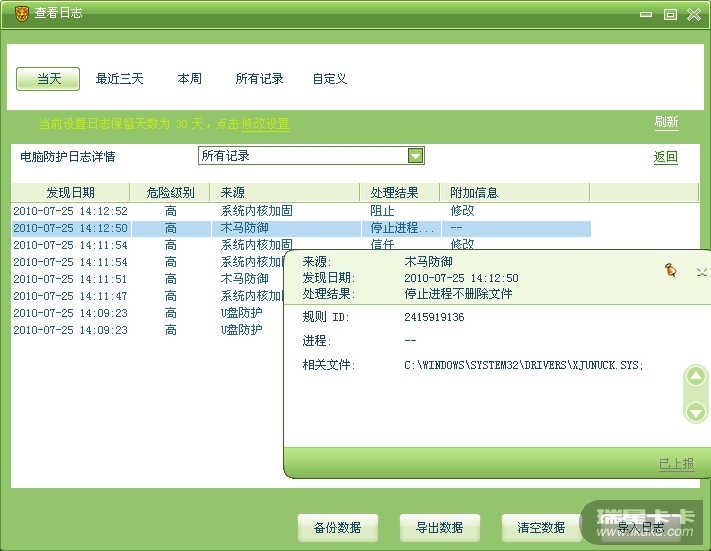
Task: Open the 所有记录 filter dropdown arrow
Action: pos(415,156)
